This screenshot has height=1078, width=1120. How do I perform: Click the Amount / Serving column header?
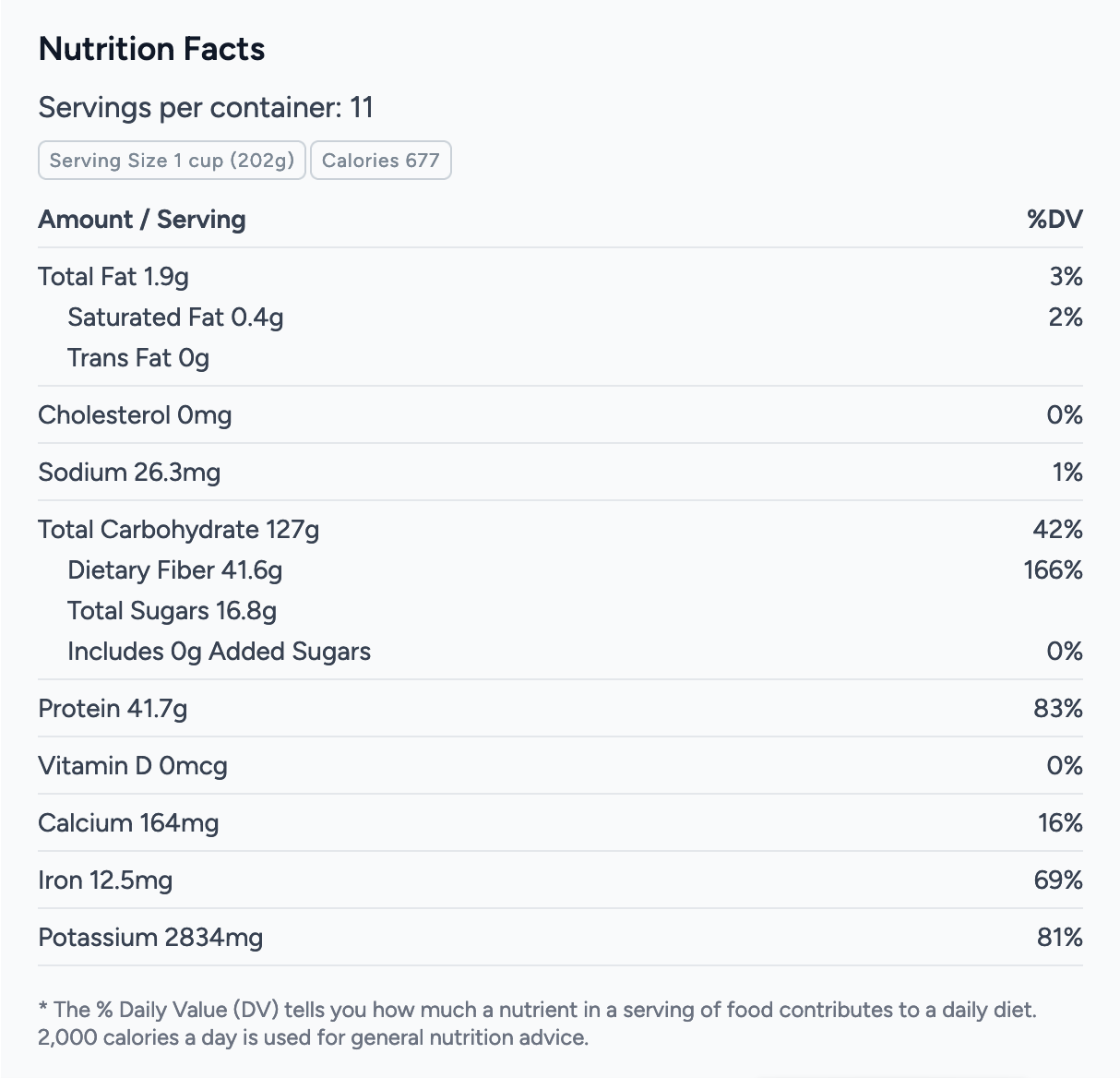click(x=142, y=220)
